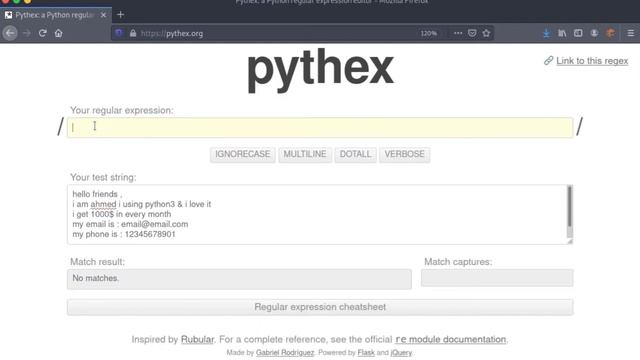640x360 pixels.
Task: Open Link to this regex
Action: pyautogui.click(x=592, y=61)
